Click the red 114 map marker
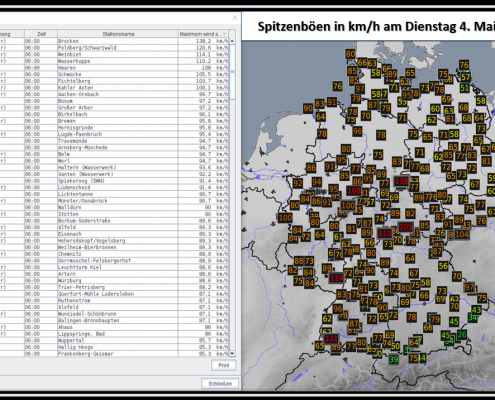 click(337, 278)
